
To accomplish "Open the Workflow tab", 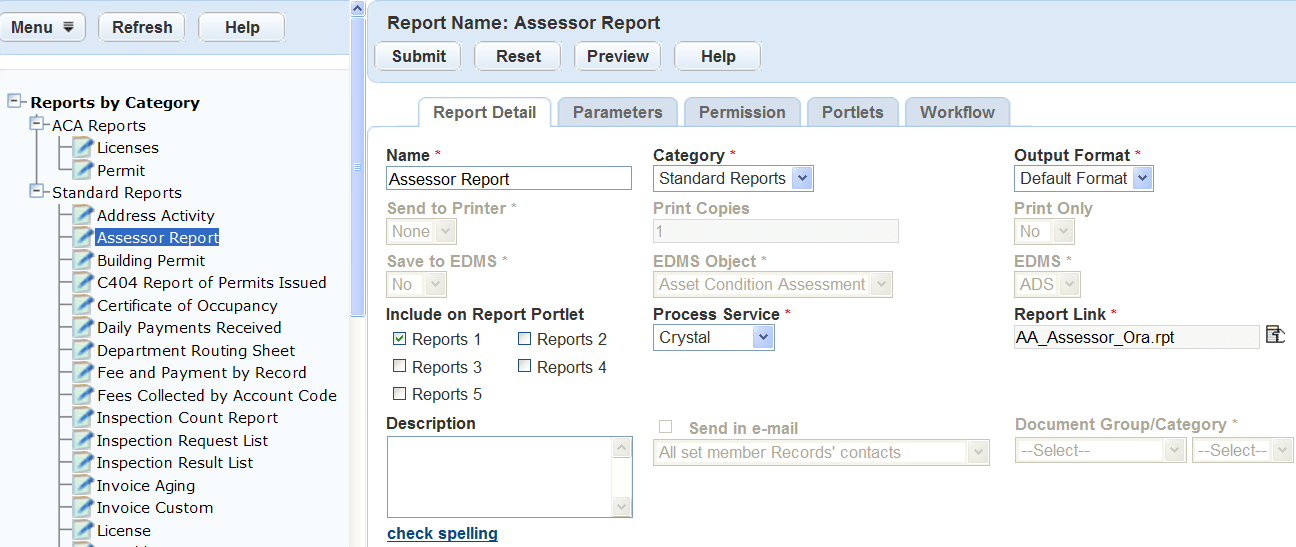I will pos(957,112).
